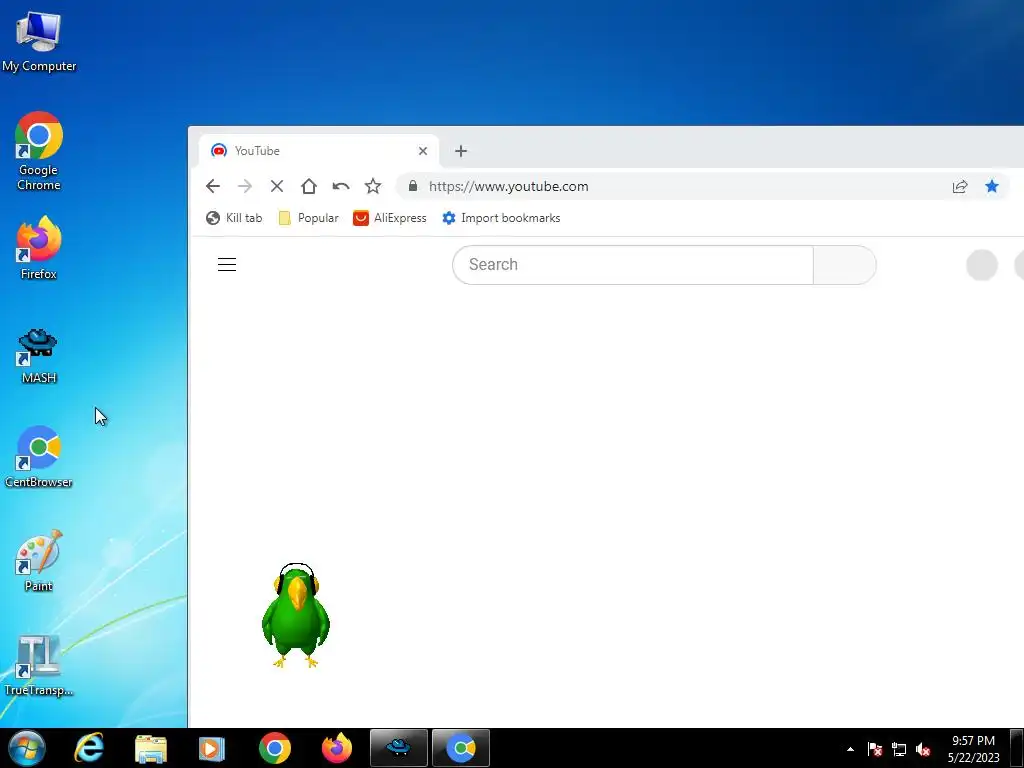The width and height of the screenshot is (1024, 768).
Task: Go back to previous page
Action: [213, 186]
